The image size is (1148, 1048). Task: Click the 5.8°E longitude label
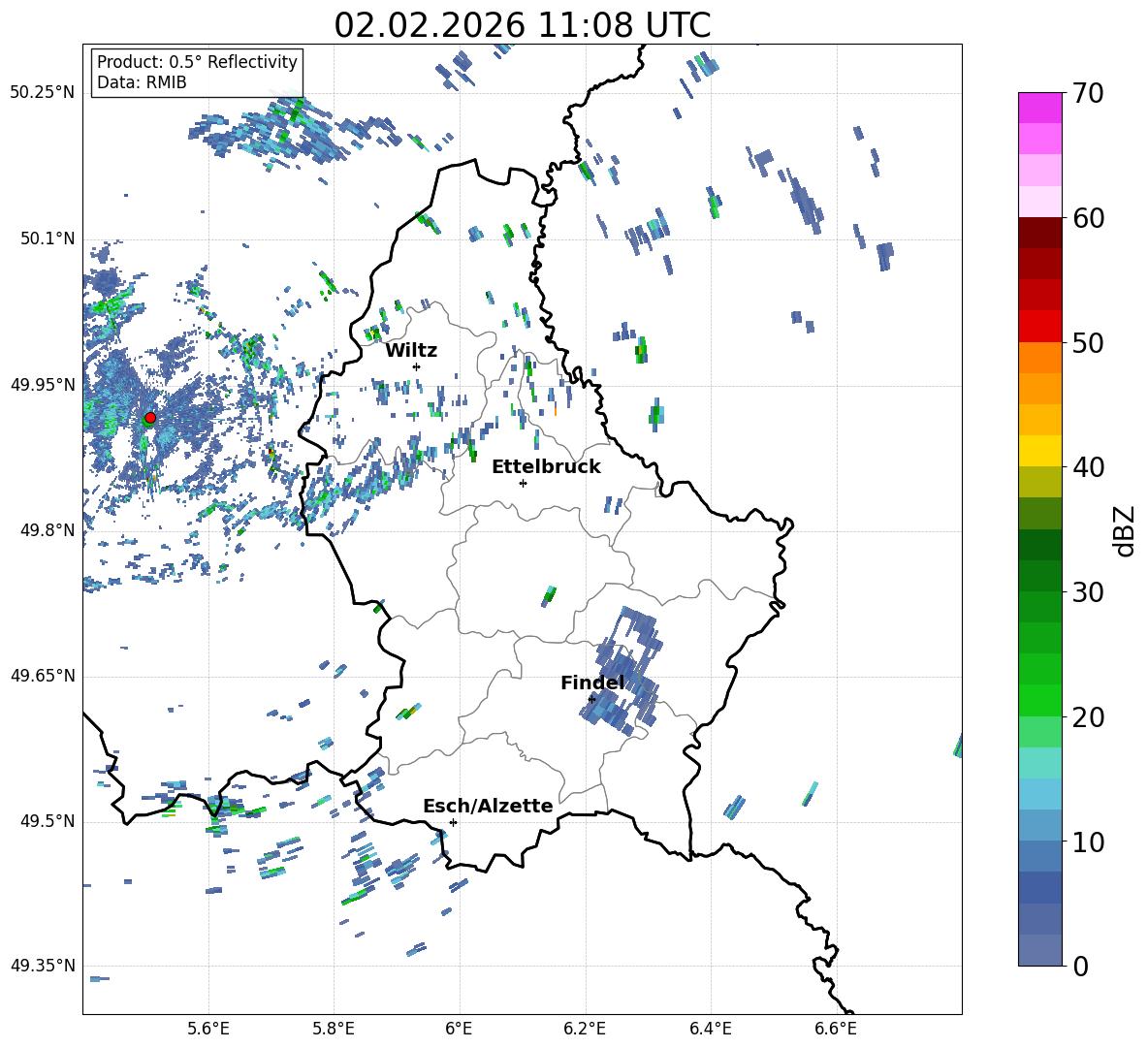click(x=334, y=1029)
